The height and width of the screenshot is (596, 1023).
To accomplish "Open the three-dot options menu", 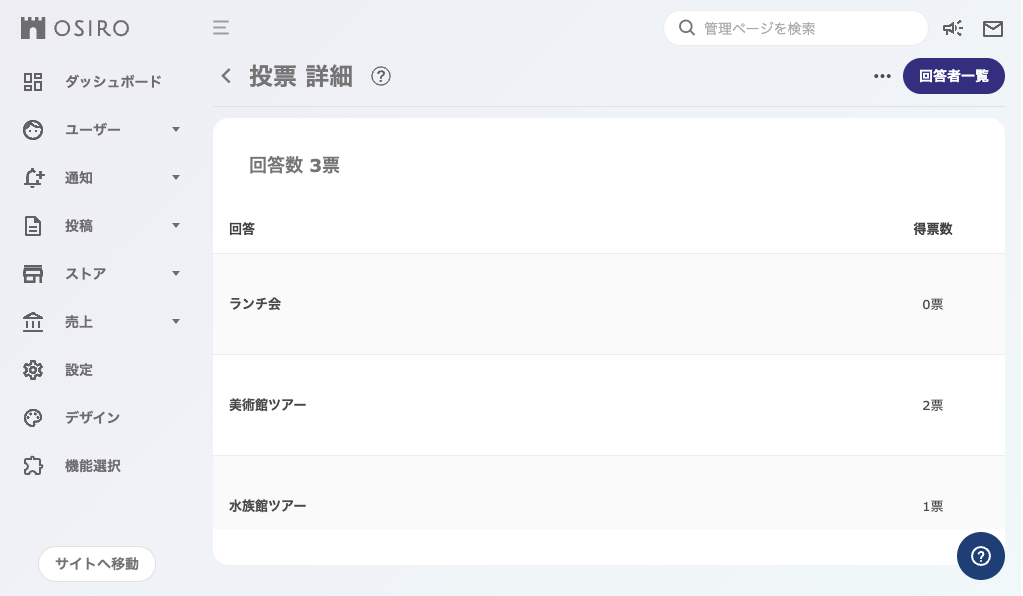I will click(882, 76).
